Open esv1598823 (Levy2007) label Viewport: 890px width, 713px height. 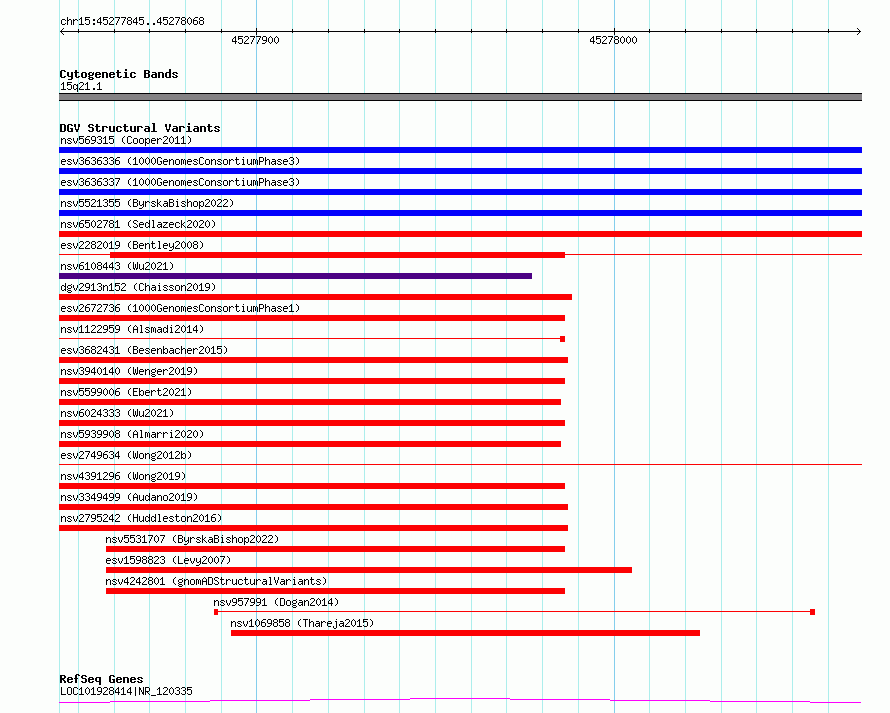(168, 560)
